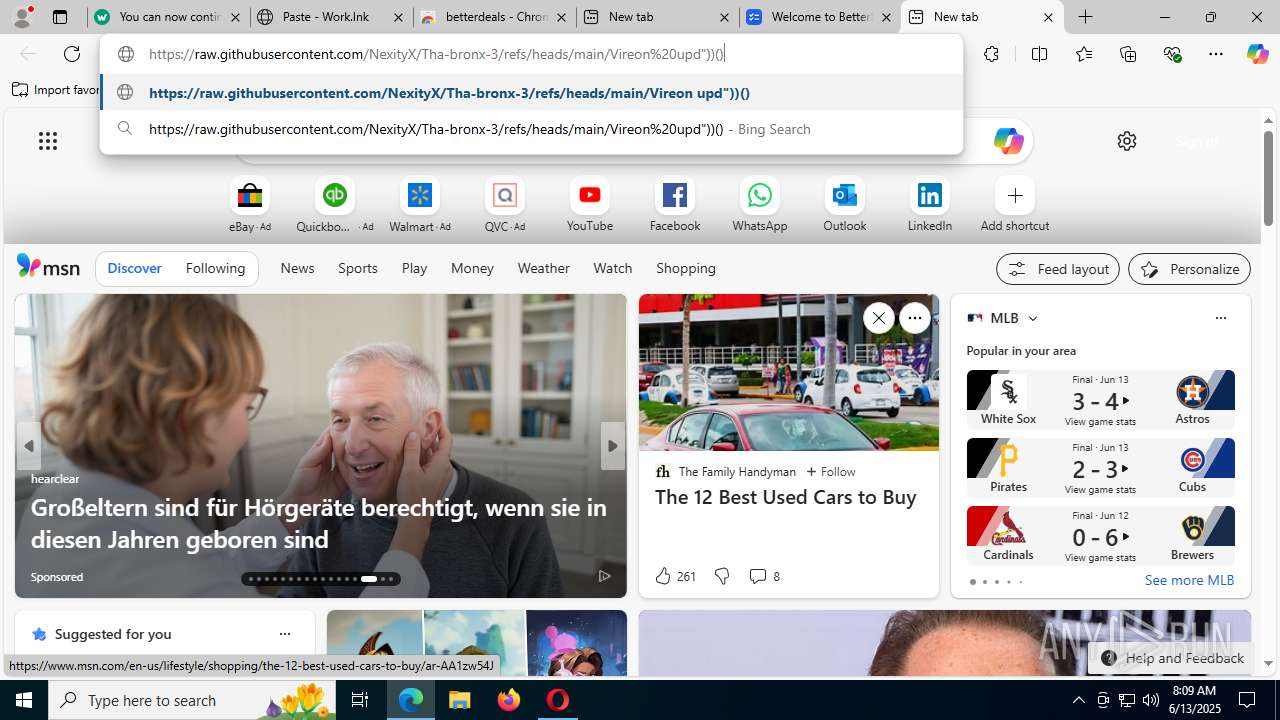Viewport: 1280px width, 720px height.
Task: Open the Walmart shortcut tile
Action: pyautogui.click(x=419, y=204)
